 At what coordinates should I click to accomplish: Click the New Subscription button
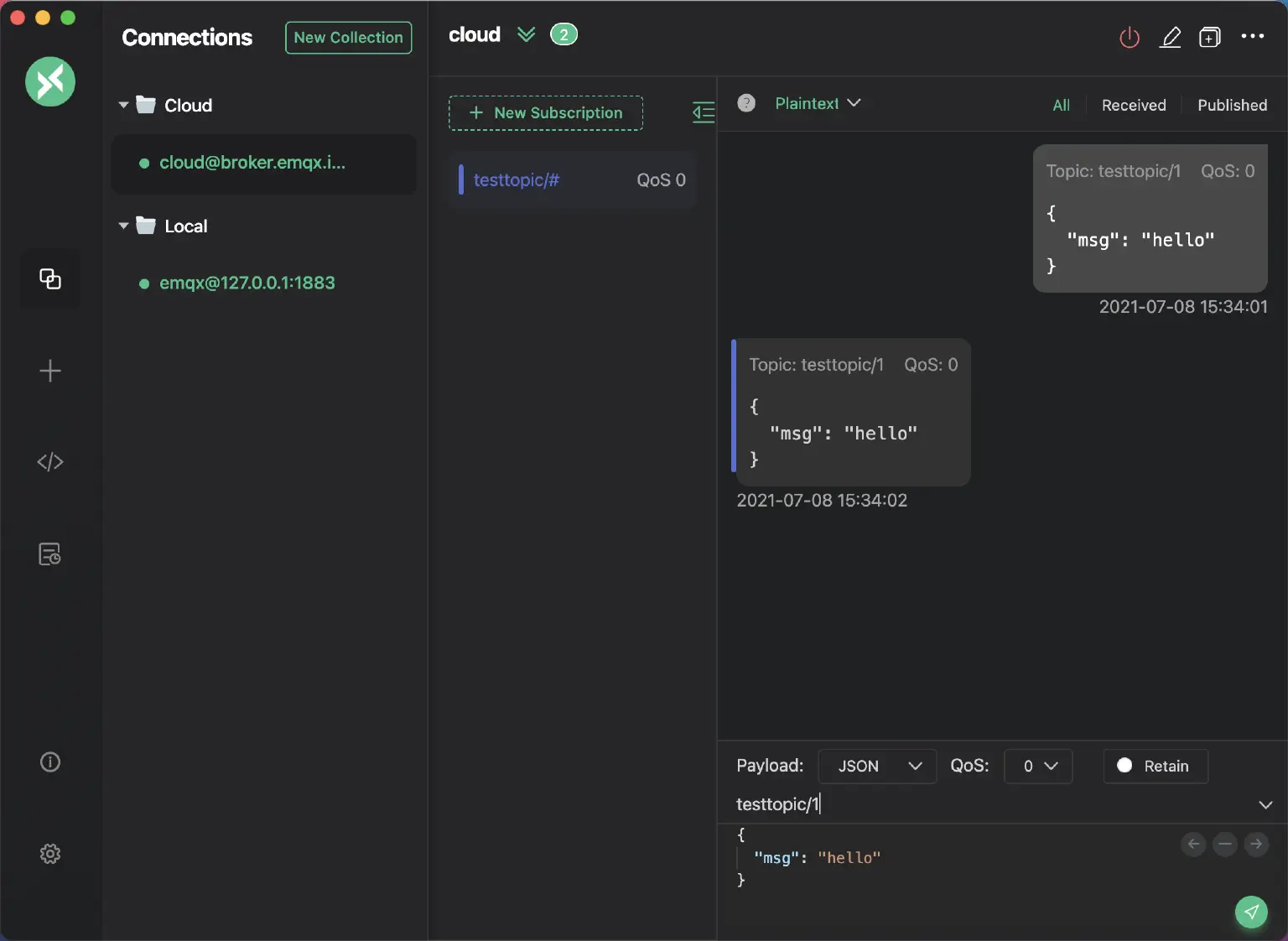[x=545, y=112]
